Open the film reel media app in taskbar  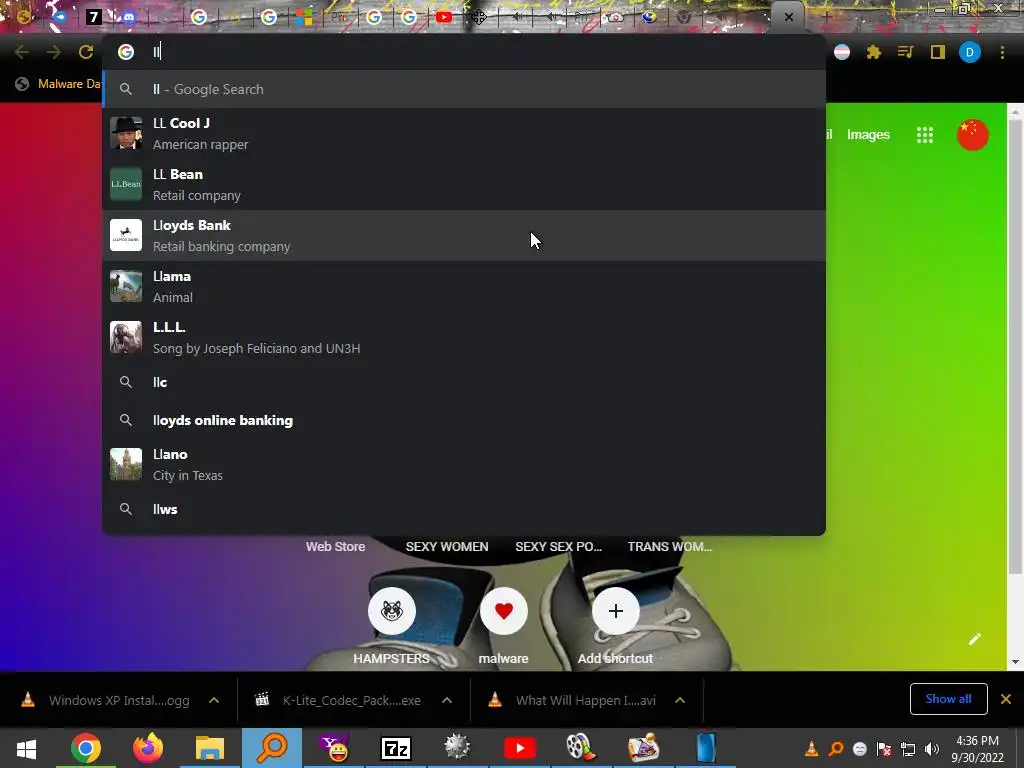(x=581, y=748)
